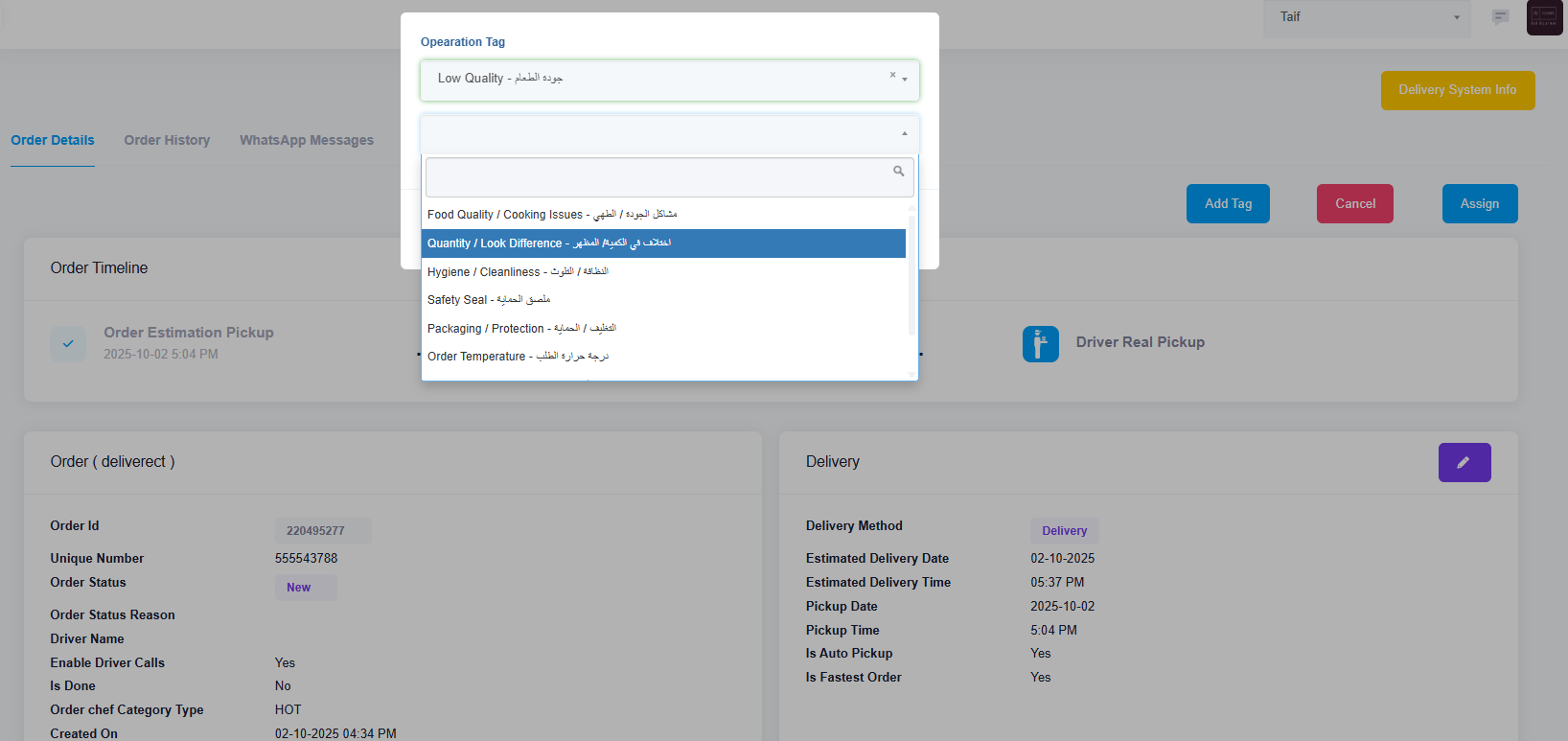Toggle the Order Estimation Pickup checkmark
This screenshot has width=1568, height=741.
[68, 343]
